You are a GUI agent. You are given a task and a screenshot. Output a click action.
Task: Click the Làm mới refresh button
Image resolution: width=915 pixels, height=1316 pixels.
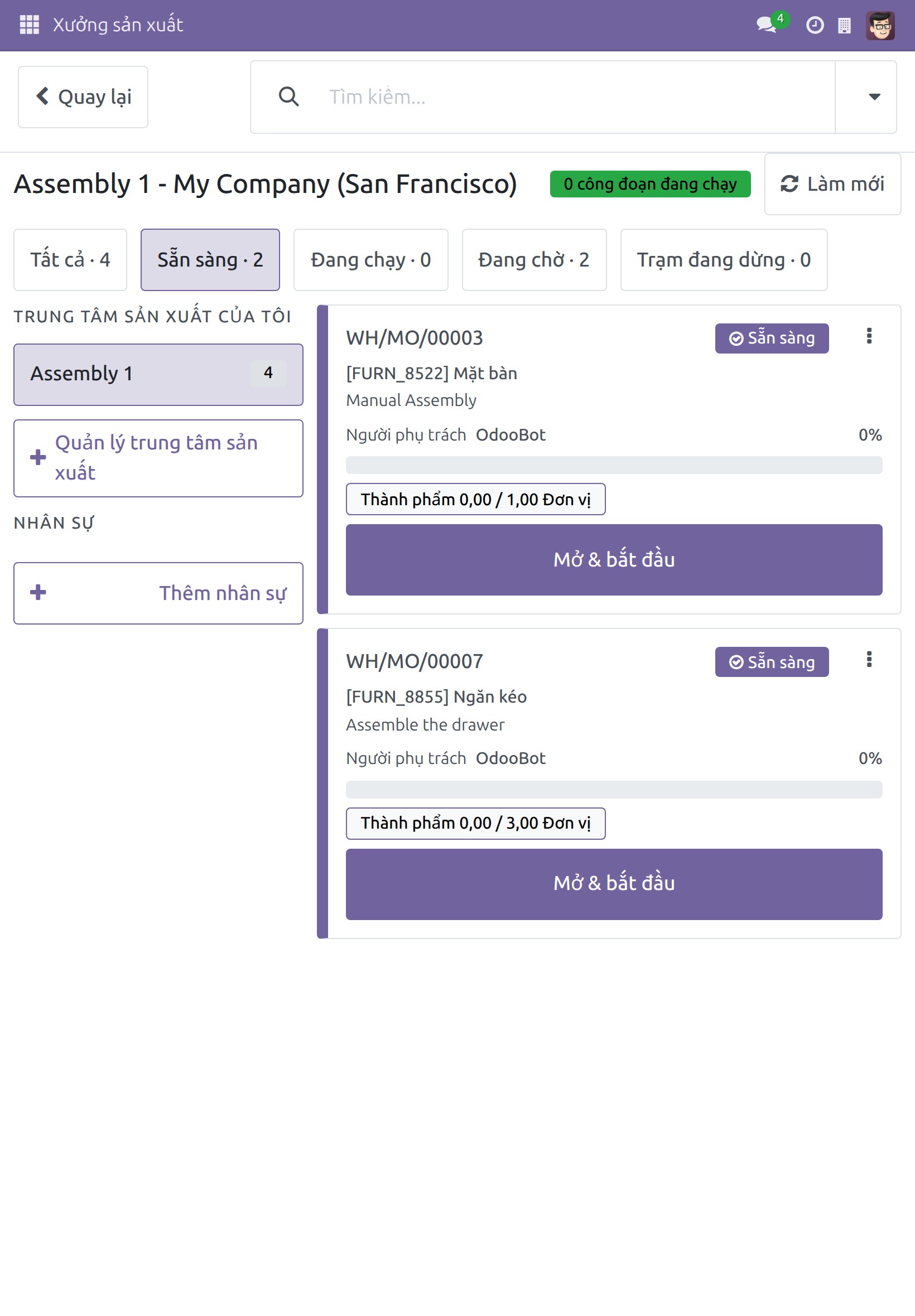832,184
